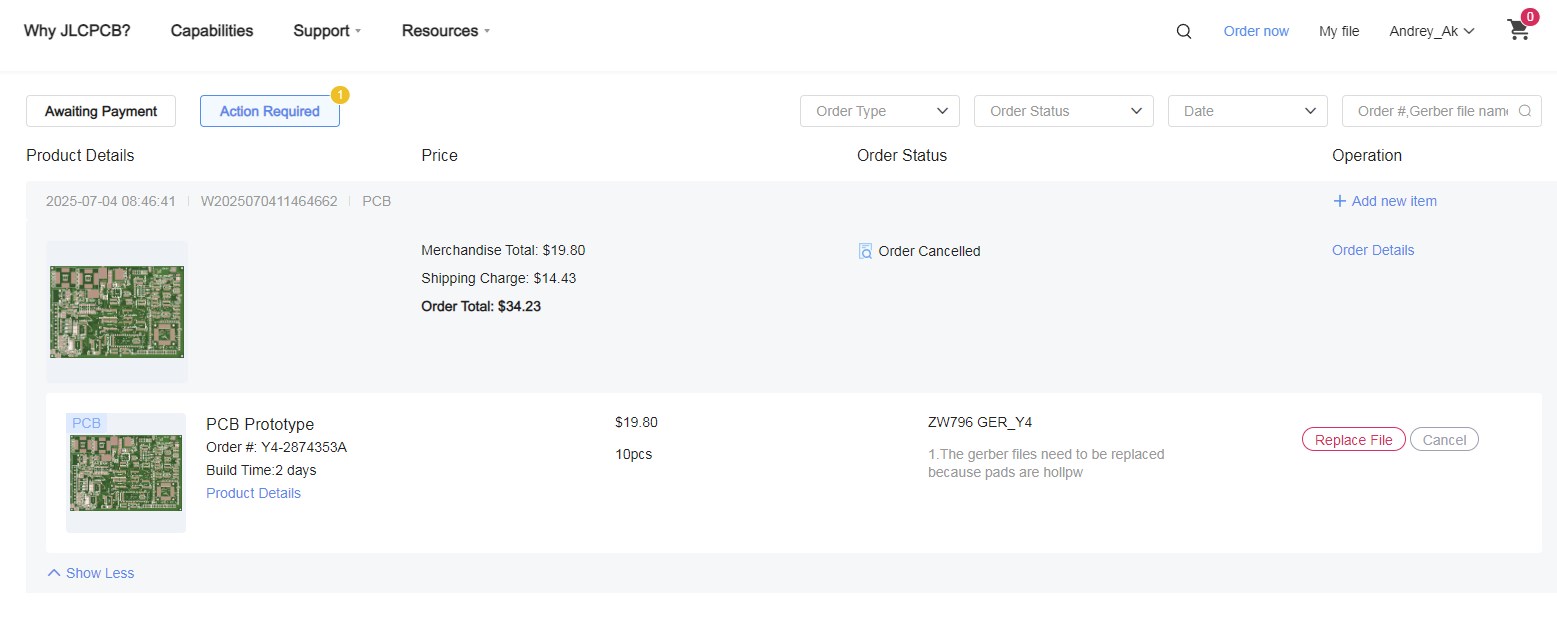Open the Order Details link
Screen dimensions: 1557x629
coord(1372,250)
